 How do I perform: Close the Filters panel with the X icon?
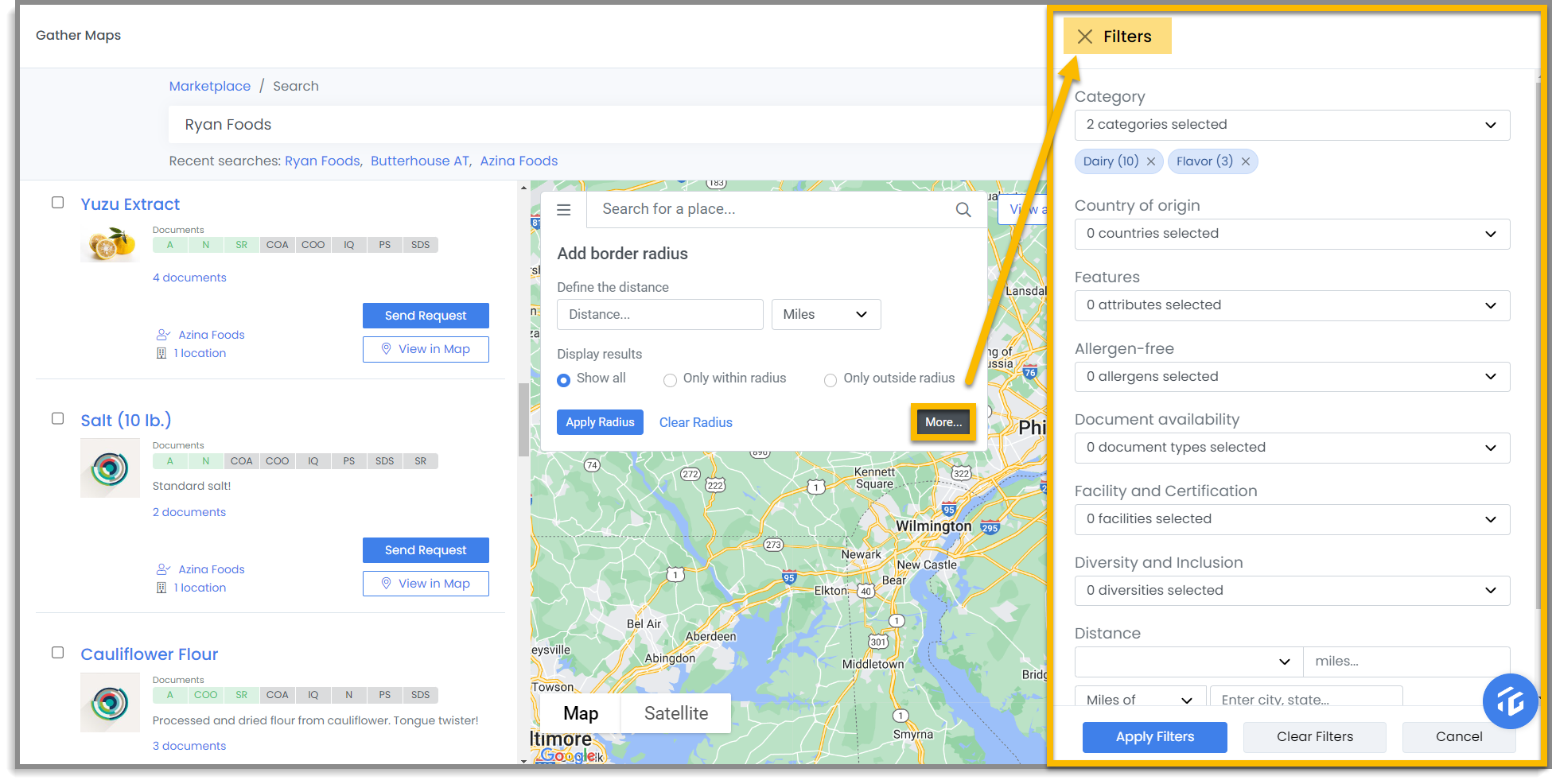(1084, 37)
